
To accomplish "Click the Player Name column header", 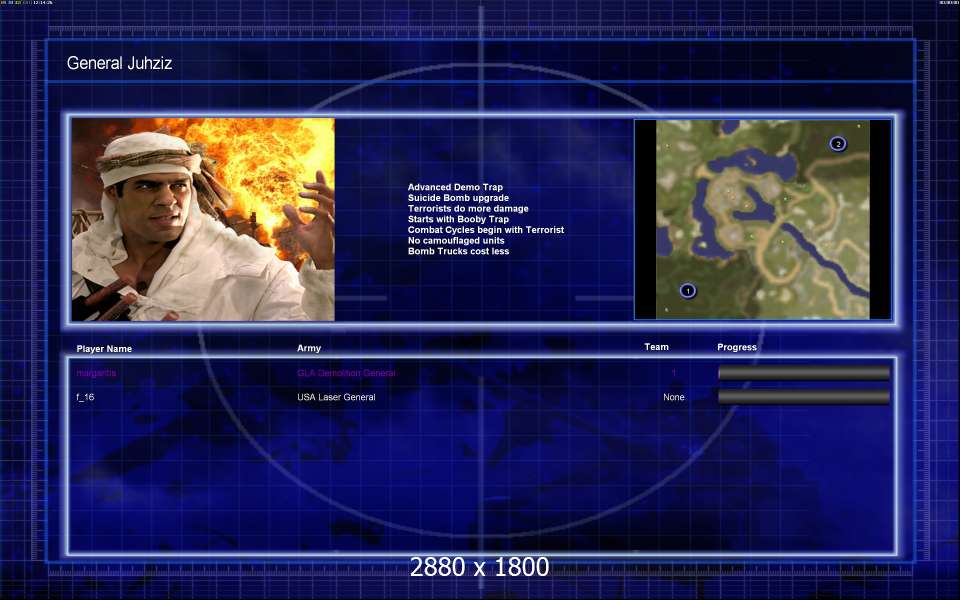I will coord(104,348).
